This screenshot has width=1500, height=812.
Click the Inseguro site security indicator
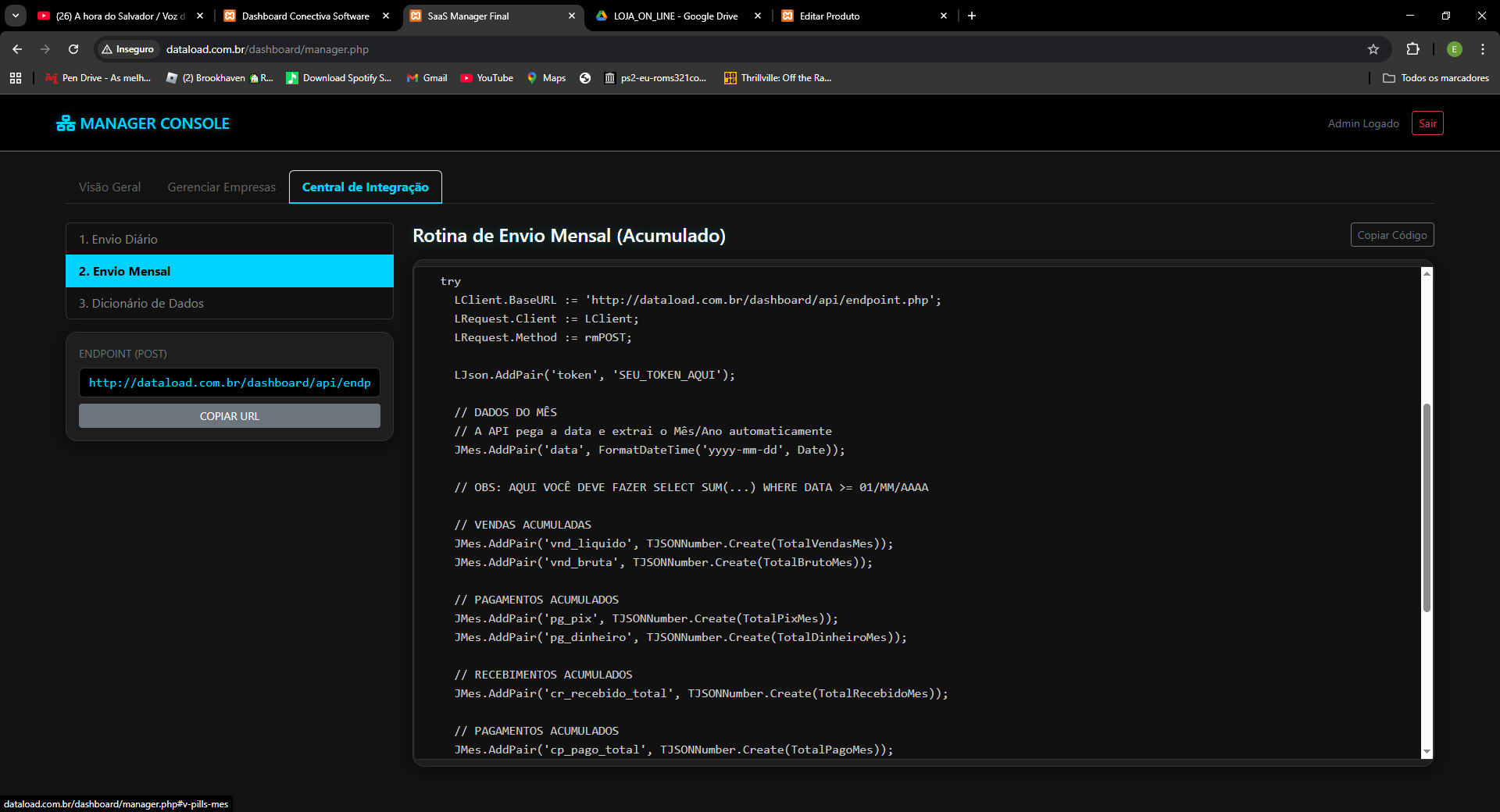[128, 49]
